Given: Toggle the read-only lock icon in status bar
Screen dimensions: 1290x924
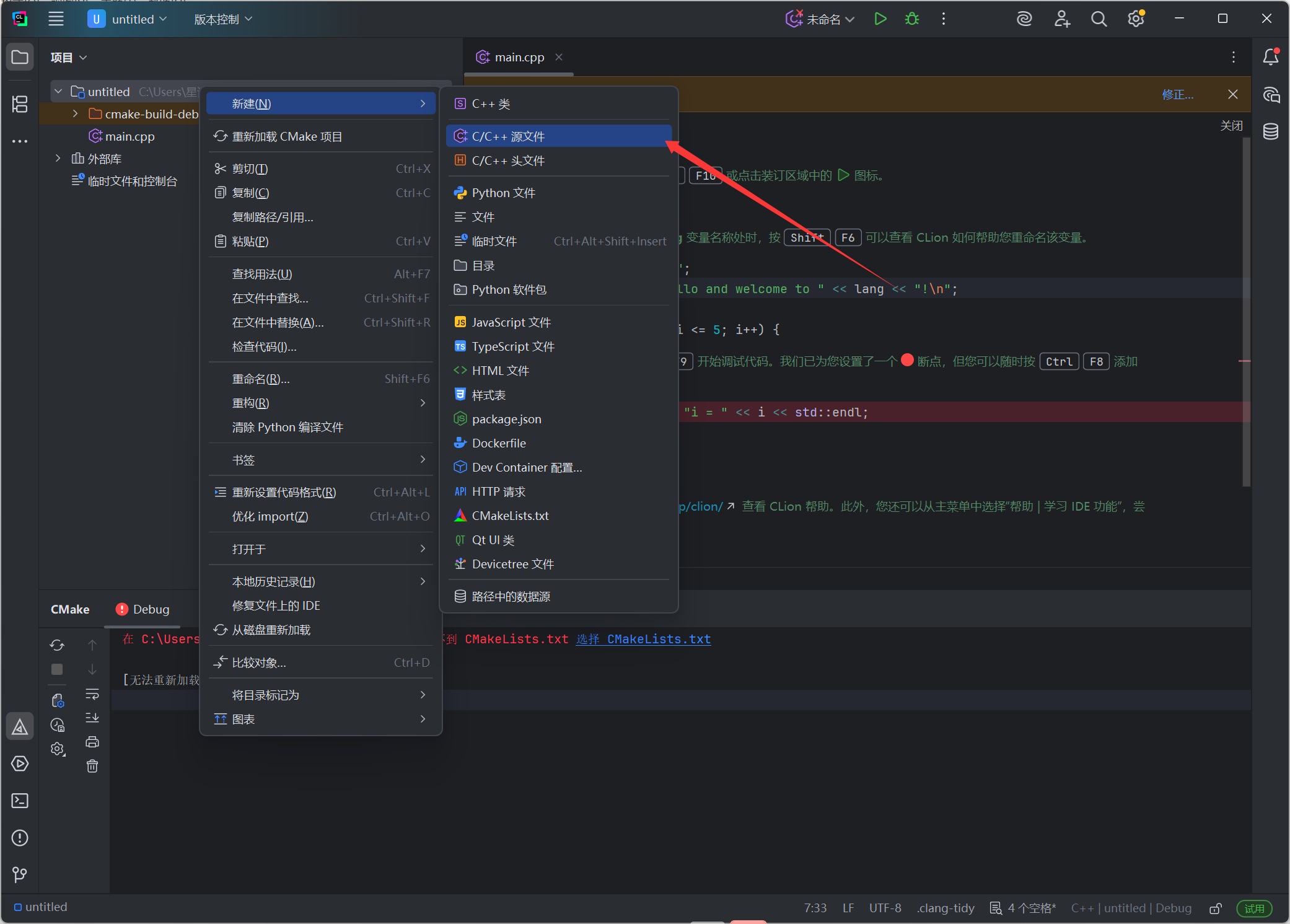Looking at the screenshot, I should [x=1216, y=908].
